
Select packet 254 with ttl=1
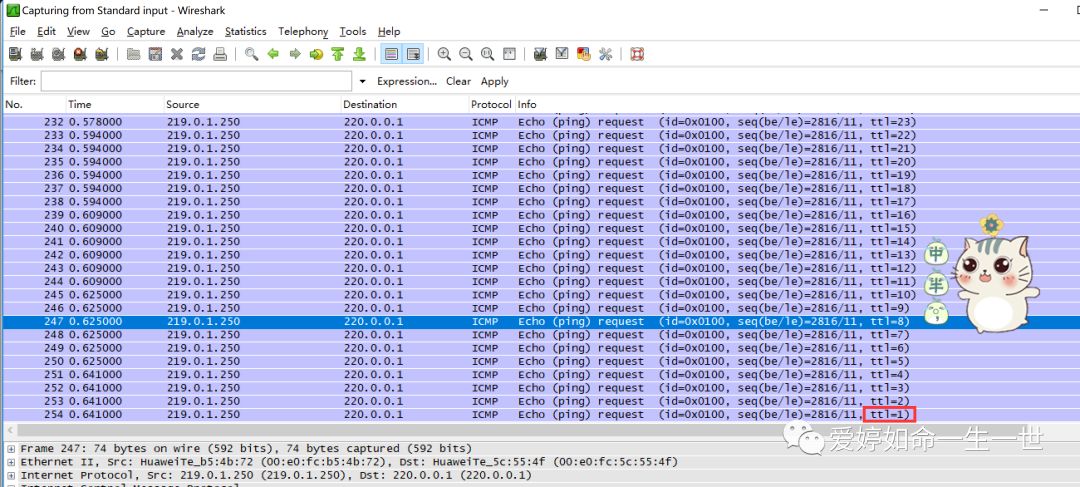pos(540,415)
